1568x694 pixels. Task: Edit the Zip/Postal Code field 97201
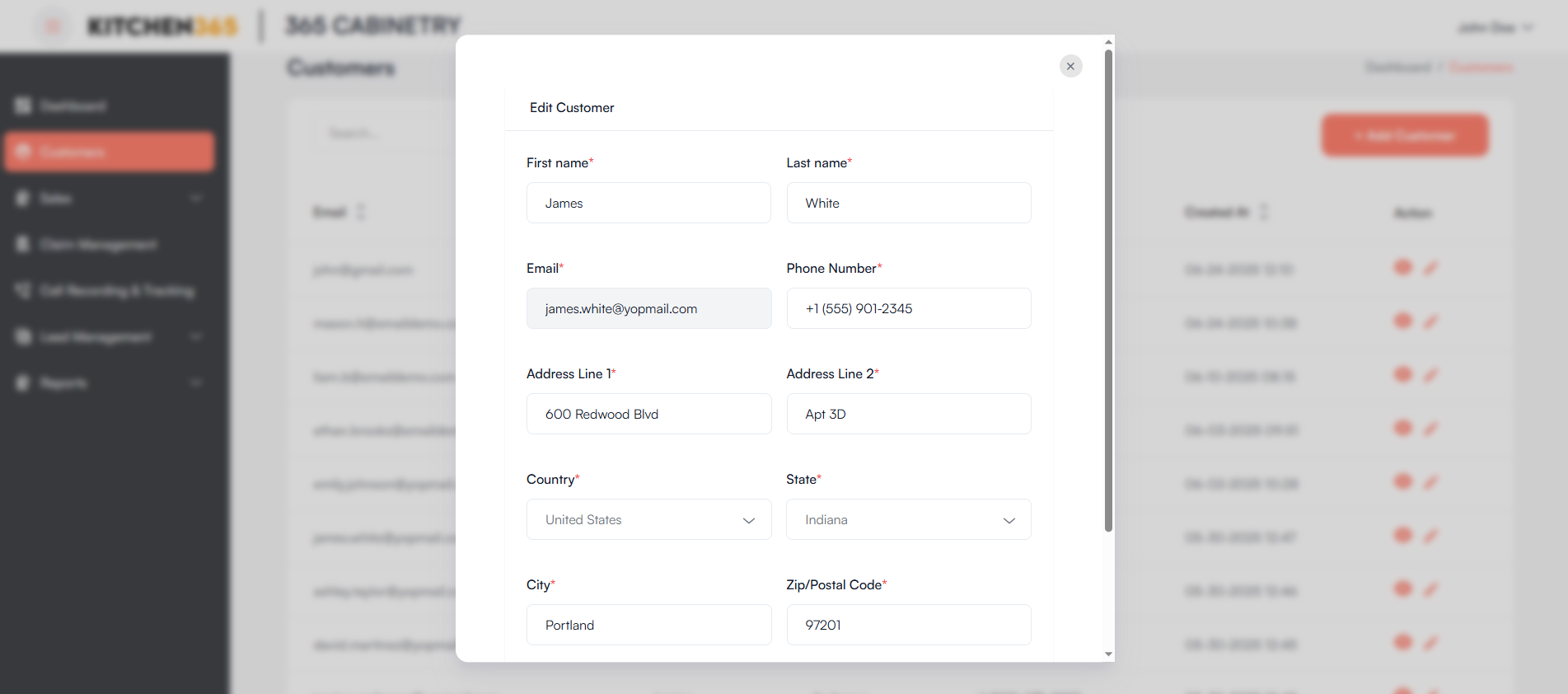(909, 625)
